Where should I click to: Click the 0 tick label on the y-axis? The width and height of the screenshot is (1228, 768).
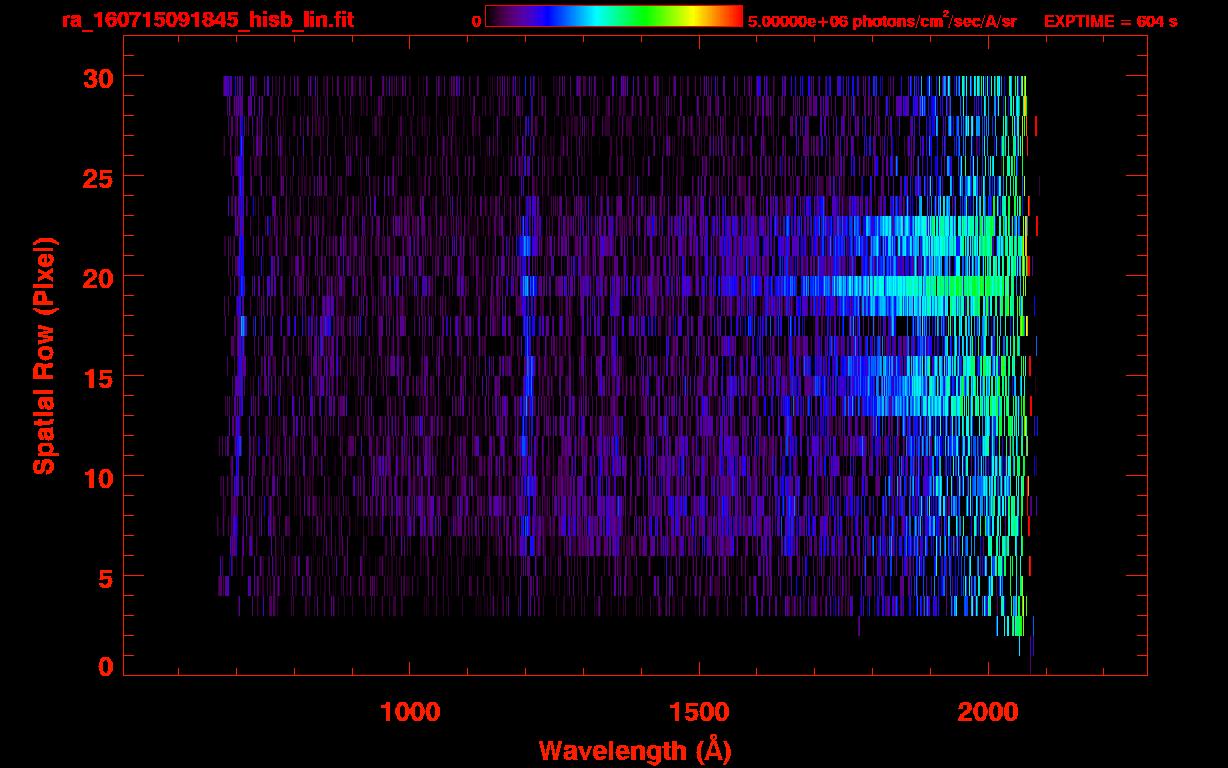[105, 666]
